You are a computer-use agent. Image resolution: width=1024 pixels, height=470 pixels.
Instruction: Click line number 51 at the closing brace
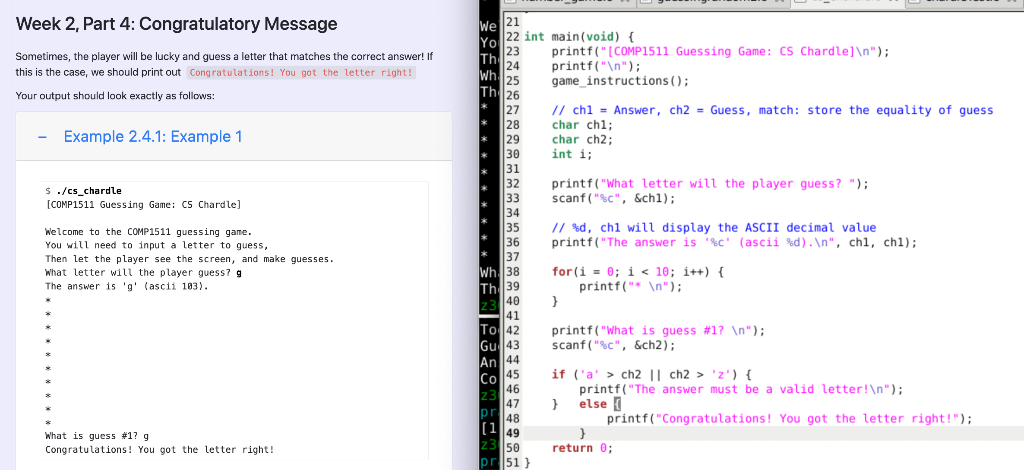(513, 463)
